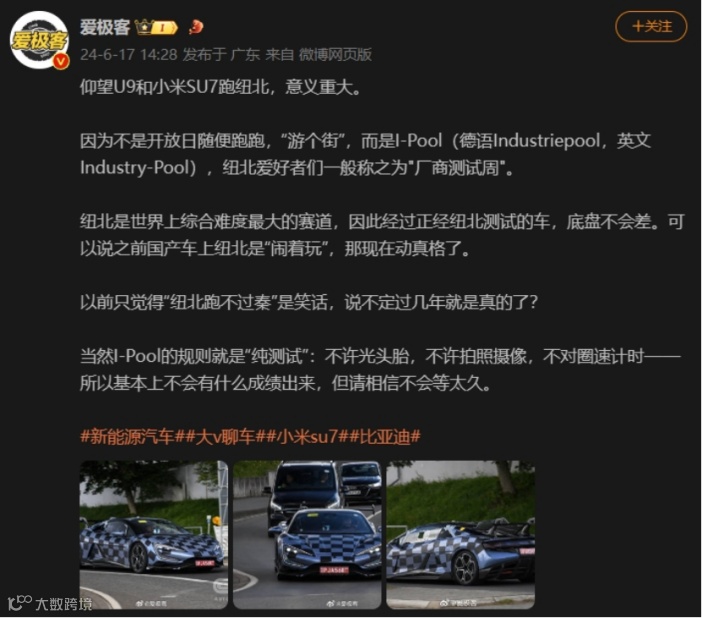The image size is (702, 618).
Task: Open first photo of camouflaged car side
Action: (154, 534)
